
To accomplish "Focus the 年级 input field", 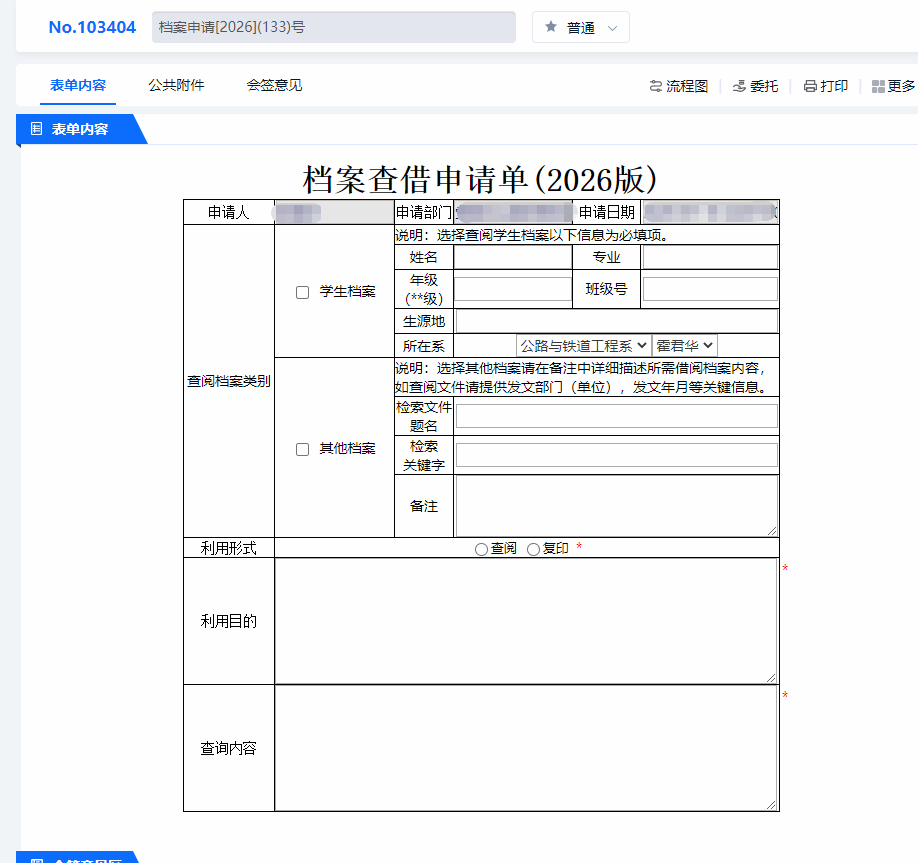I will pyautogui.click(x=513, y=289).
